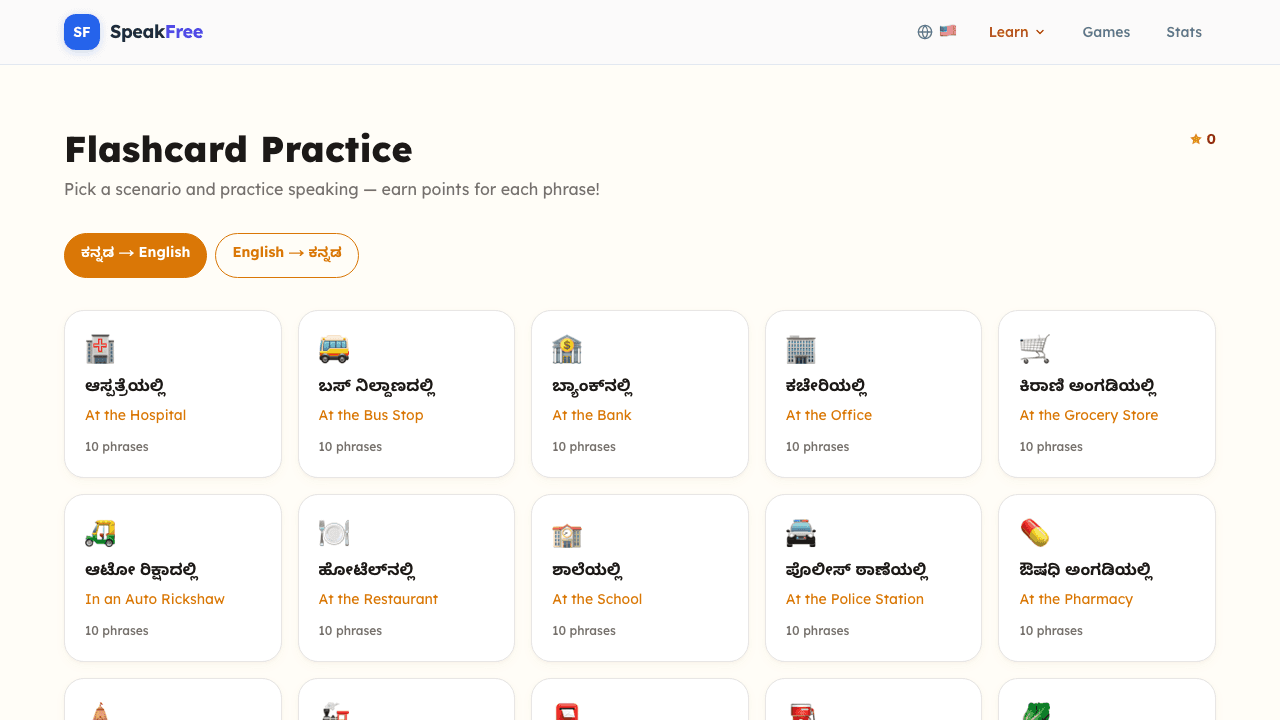Click the SF logo in the top left
Image resolution: width=1280 pixels, height=720 pixels.
[81, 31]
